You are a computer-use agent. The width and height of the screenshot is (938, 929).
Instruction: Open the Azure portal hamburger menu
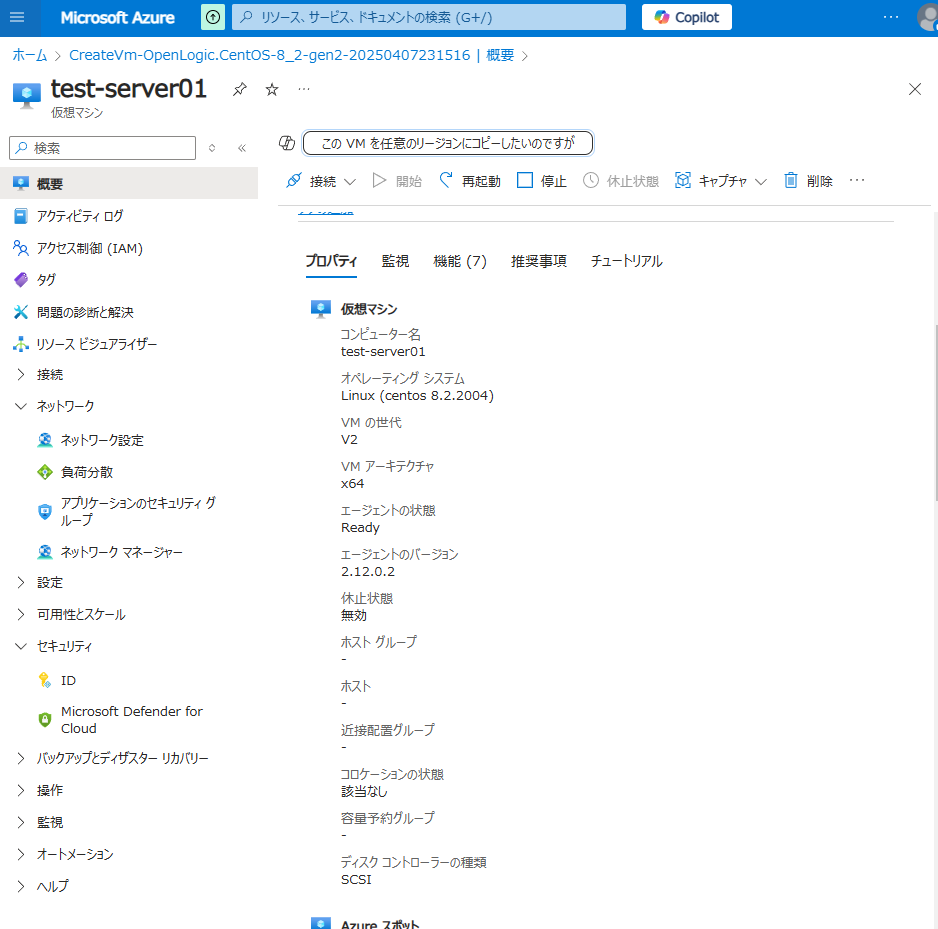click(x=17, y=17)
